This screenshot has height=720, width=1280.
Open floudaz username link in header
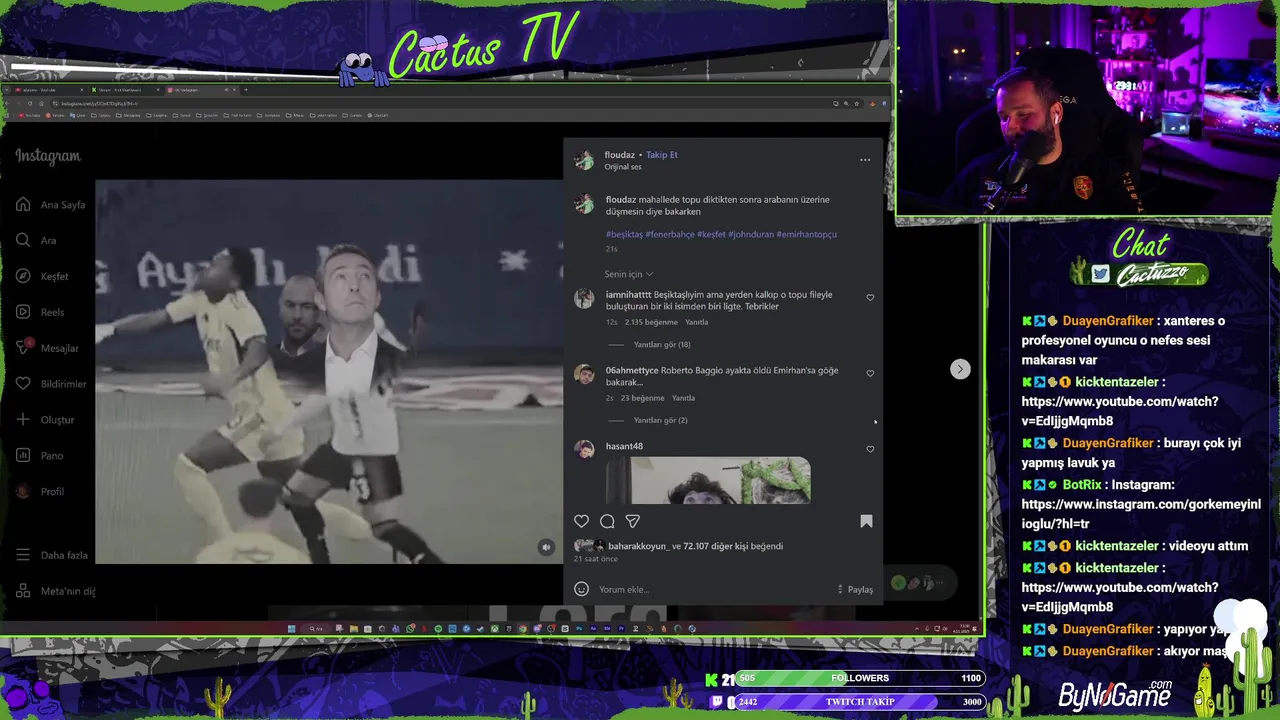pyautogui.click(x=620, y=155)
